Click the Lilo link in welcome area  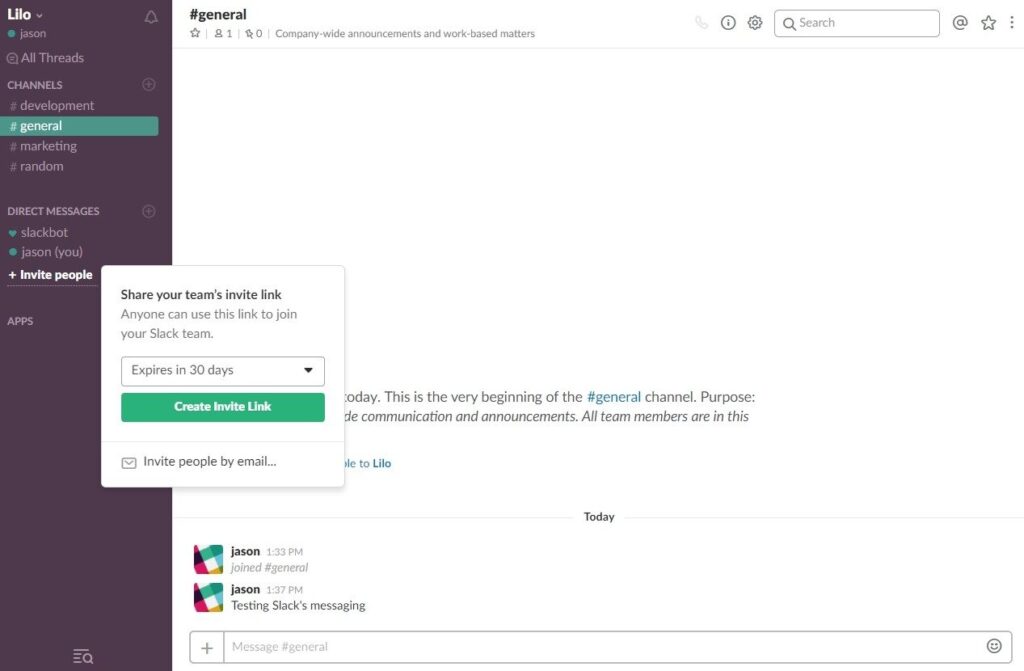pyautogui.click(x=382, y=463)
